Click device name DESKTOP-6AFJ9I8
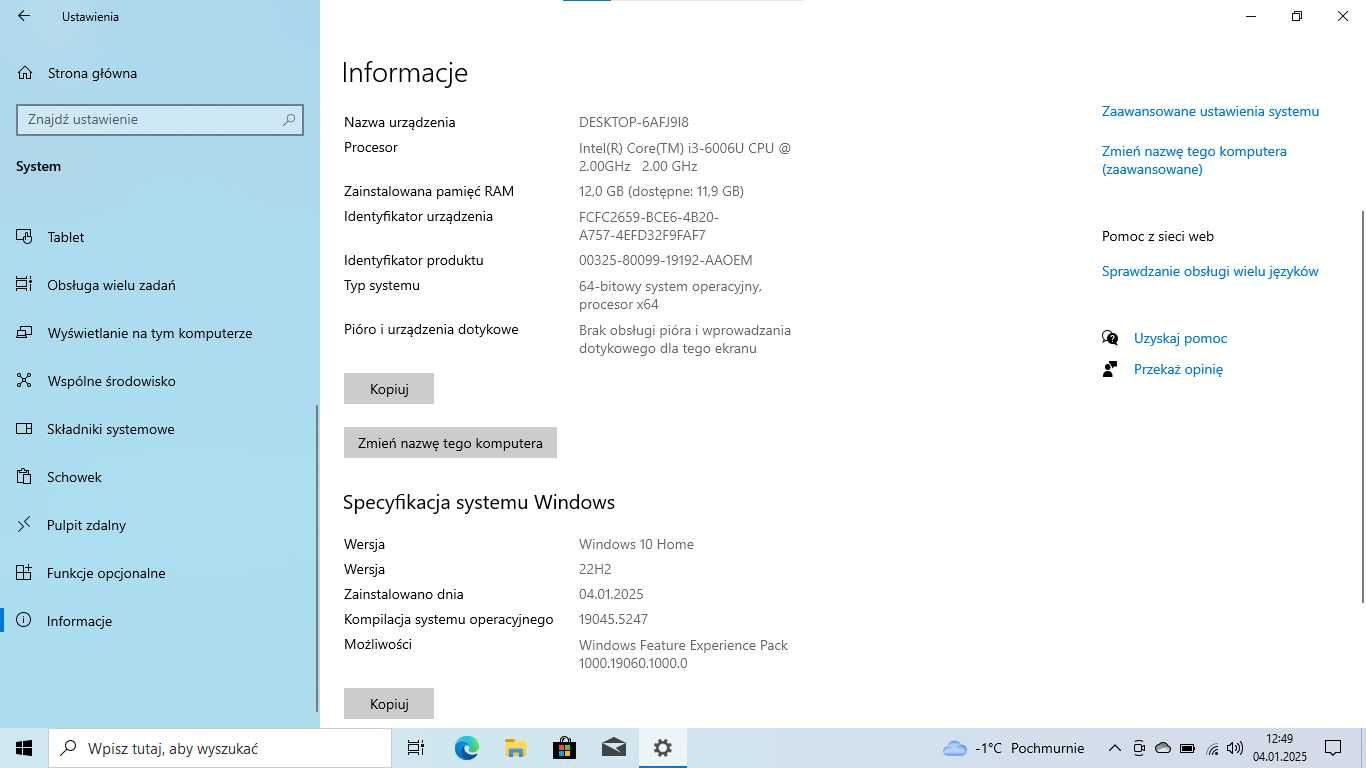 (634, 122)
